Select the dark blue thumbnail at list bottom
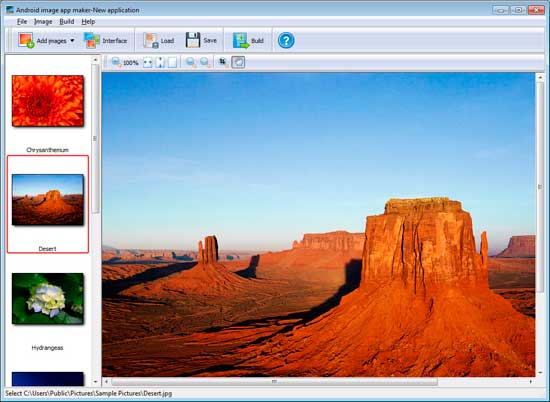The width and height of the screenshot is (550, 402). tap(48, 379)
